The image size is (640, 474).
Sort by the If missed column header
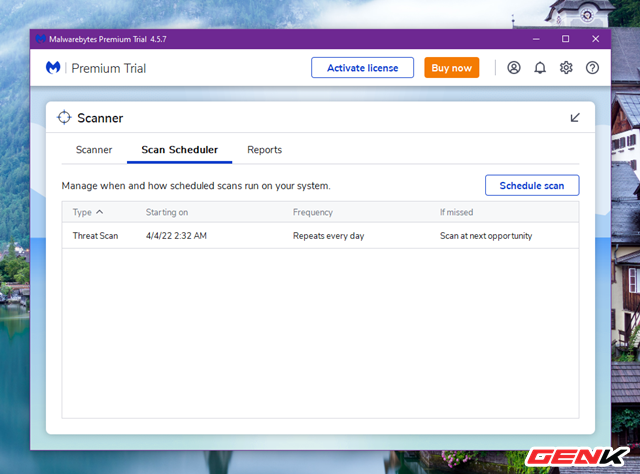(x=456, y=212)
